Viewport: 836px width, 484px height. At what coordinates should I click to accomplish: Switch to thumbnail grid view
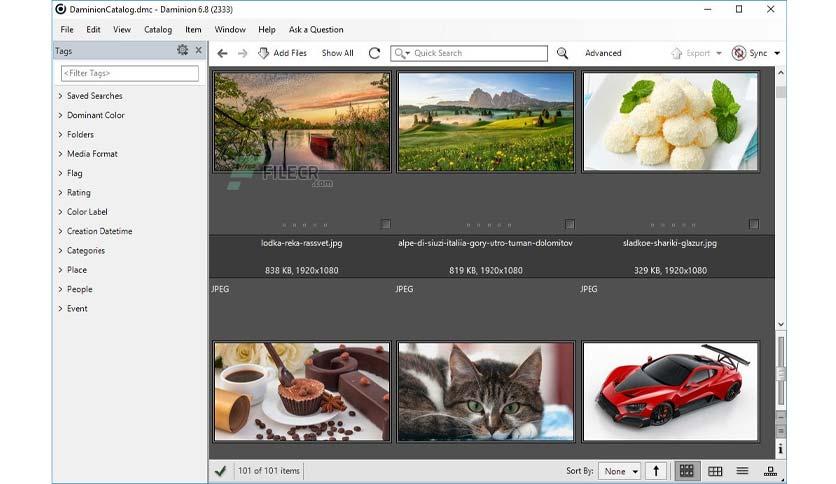686,471
